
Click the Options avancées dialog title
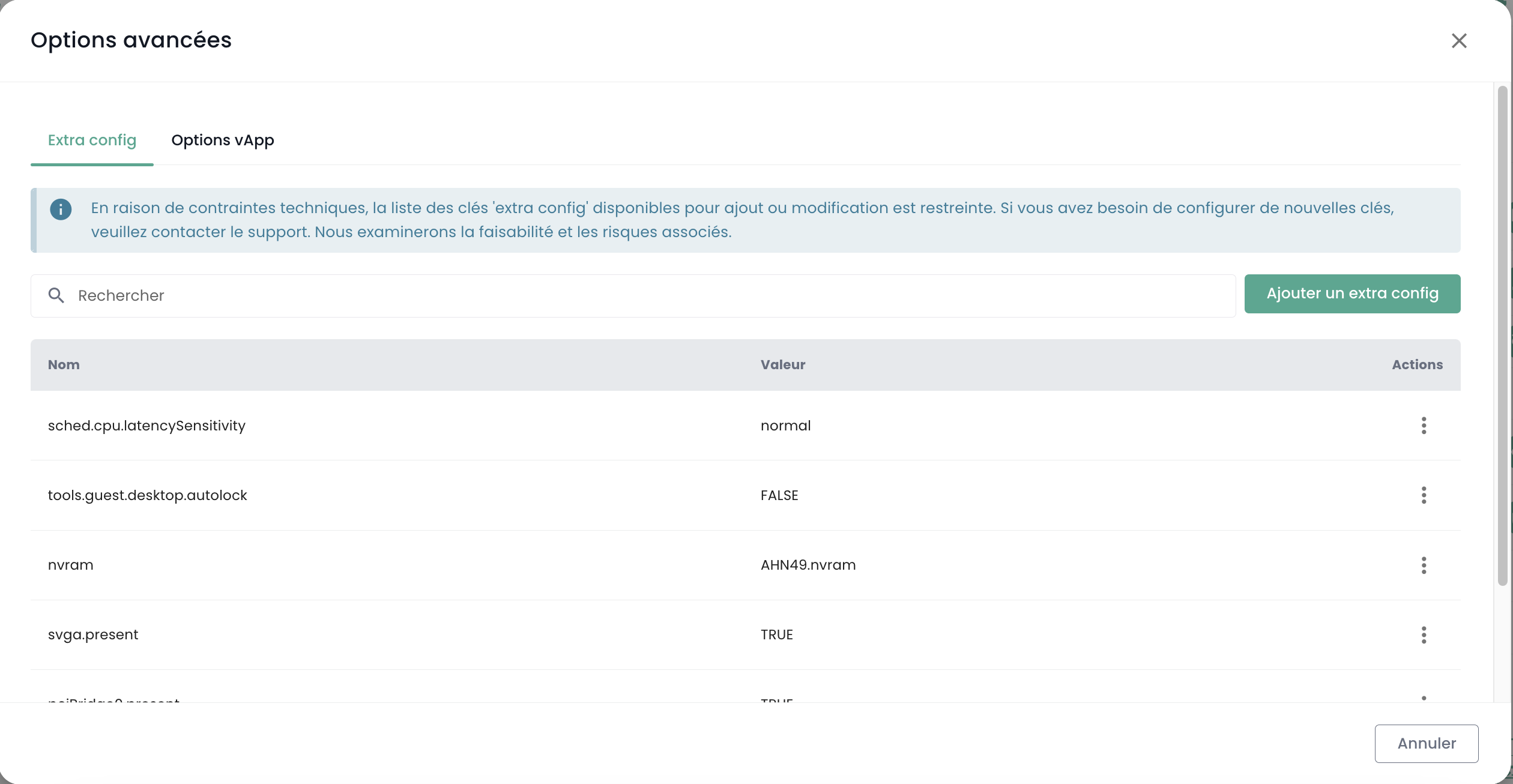point(131,40)
